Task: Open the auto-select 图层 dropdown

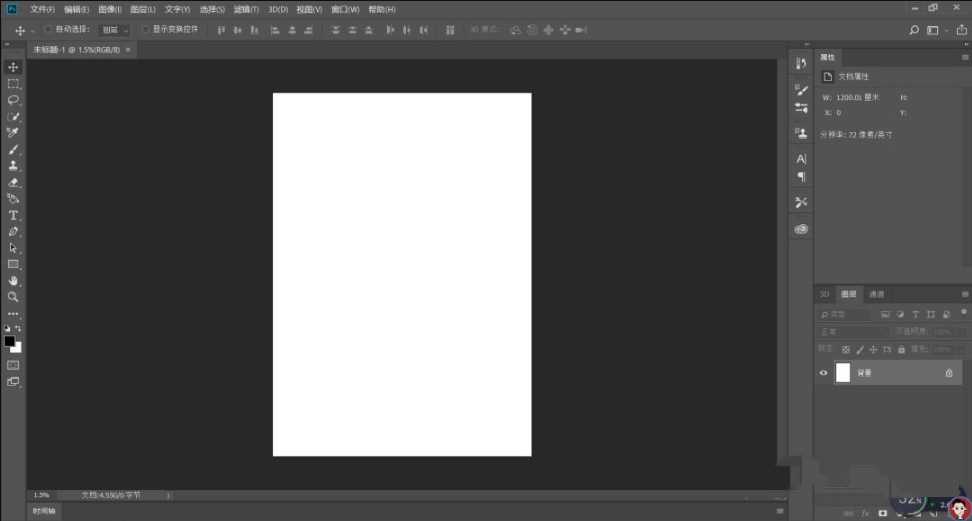Action: tap(114, 30)
